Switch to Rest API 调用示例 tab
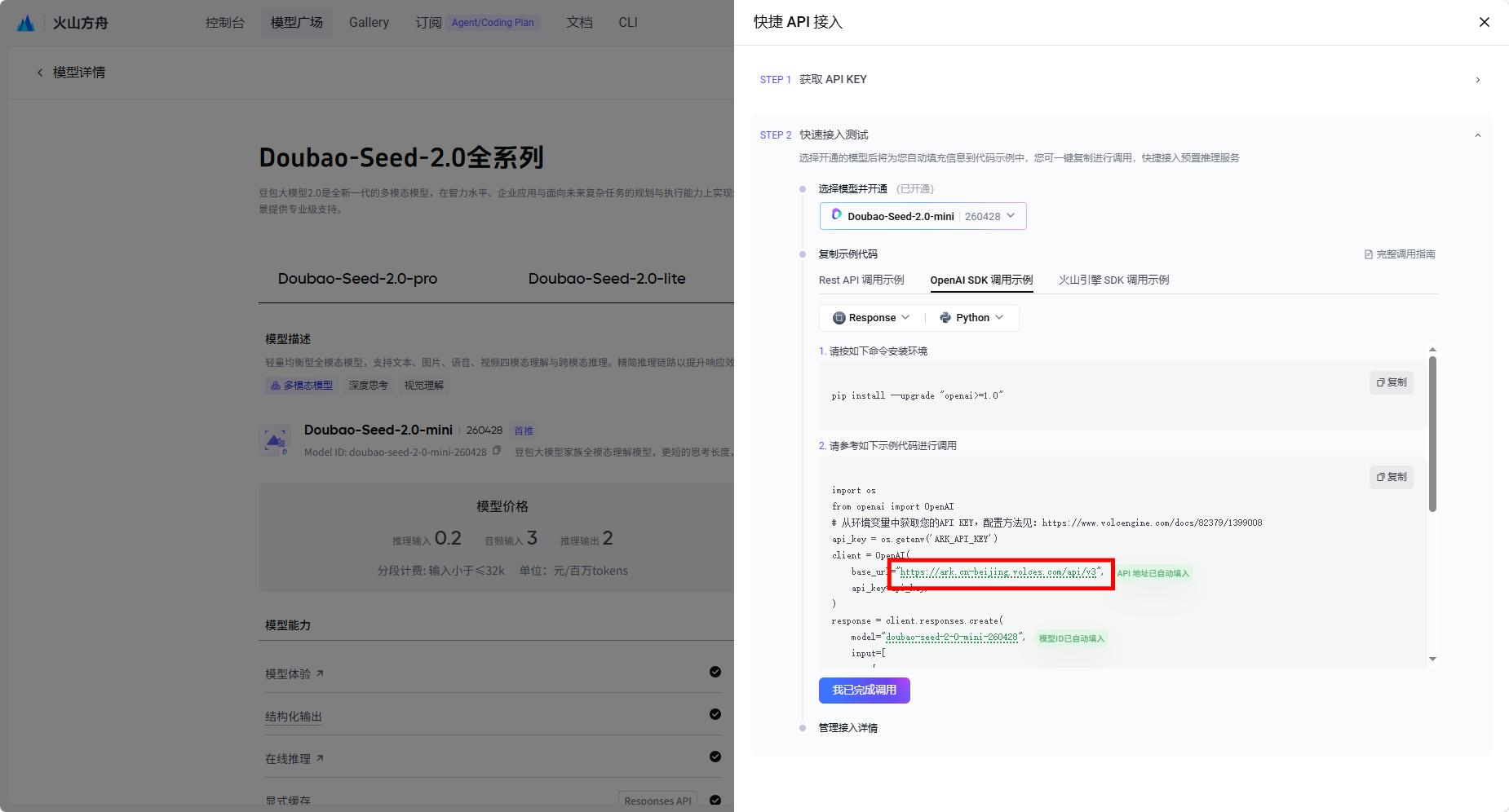1509x812 pixels. click(861, 280)
